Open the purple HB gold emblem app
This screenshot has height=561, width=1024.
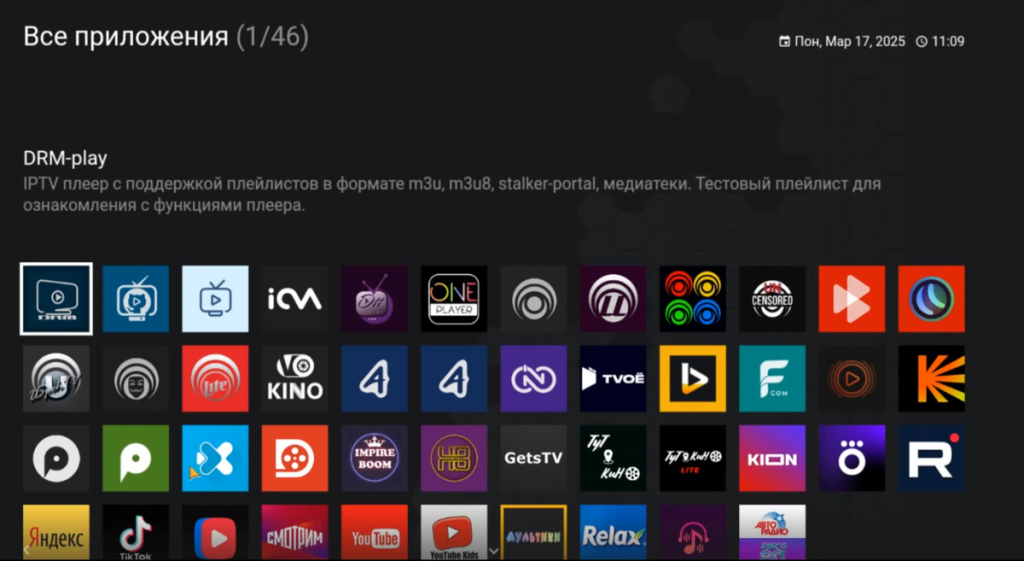point(454,458)
